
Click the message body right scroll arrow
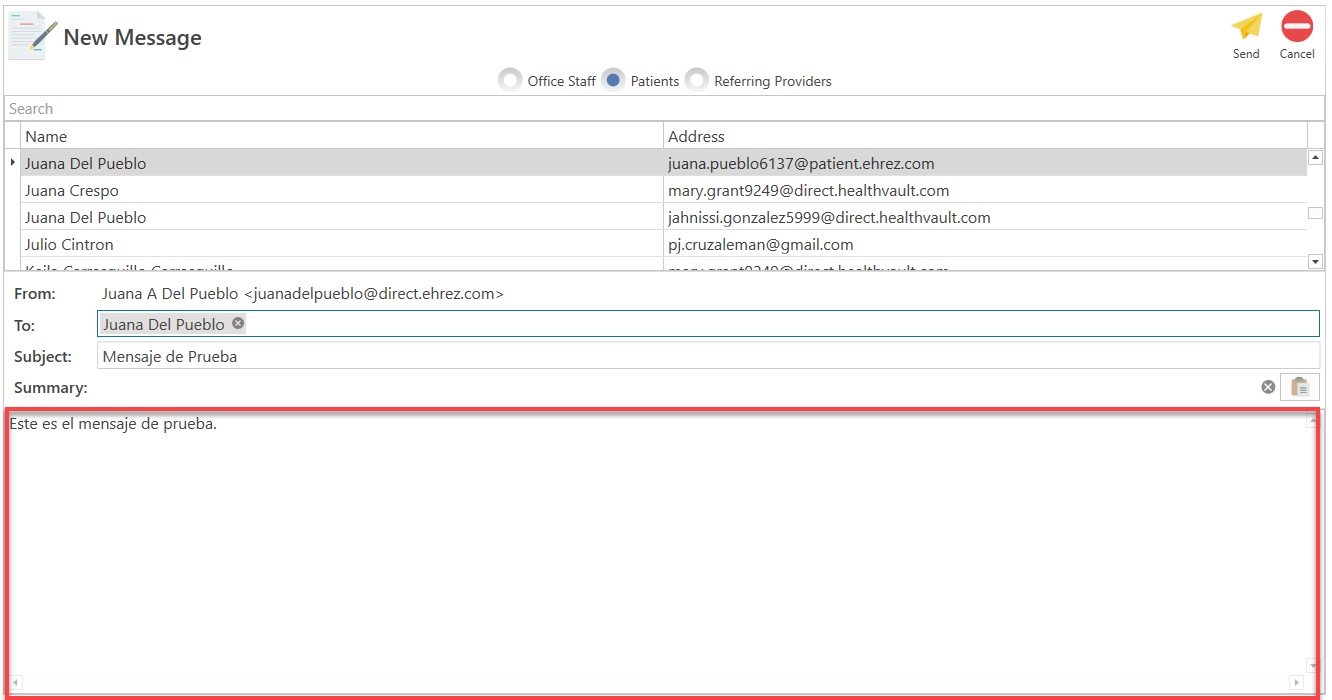click(1297, 682)
